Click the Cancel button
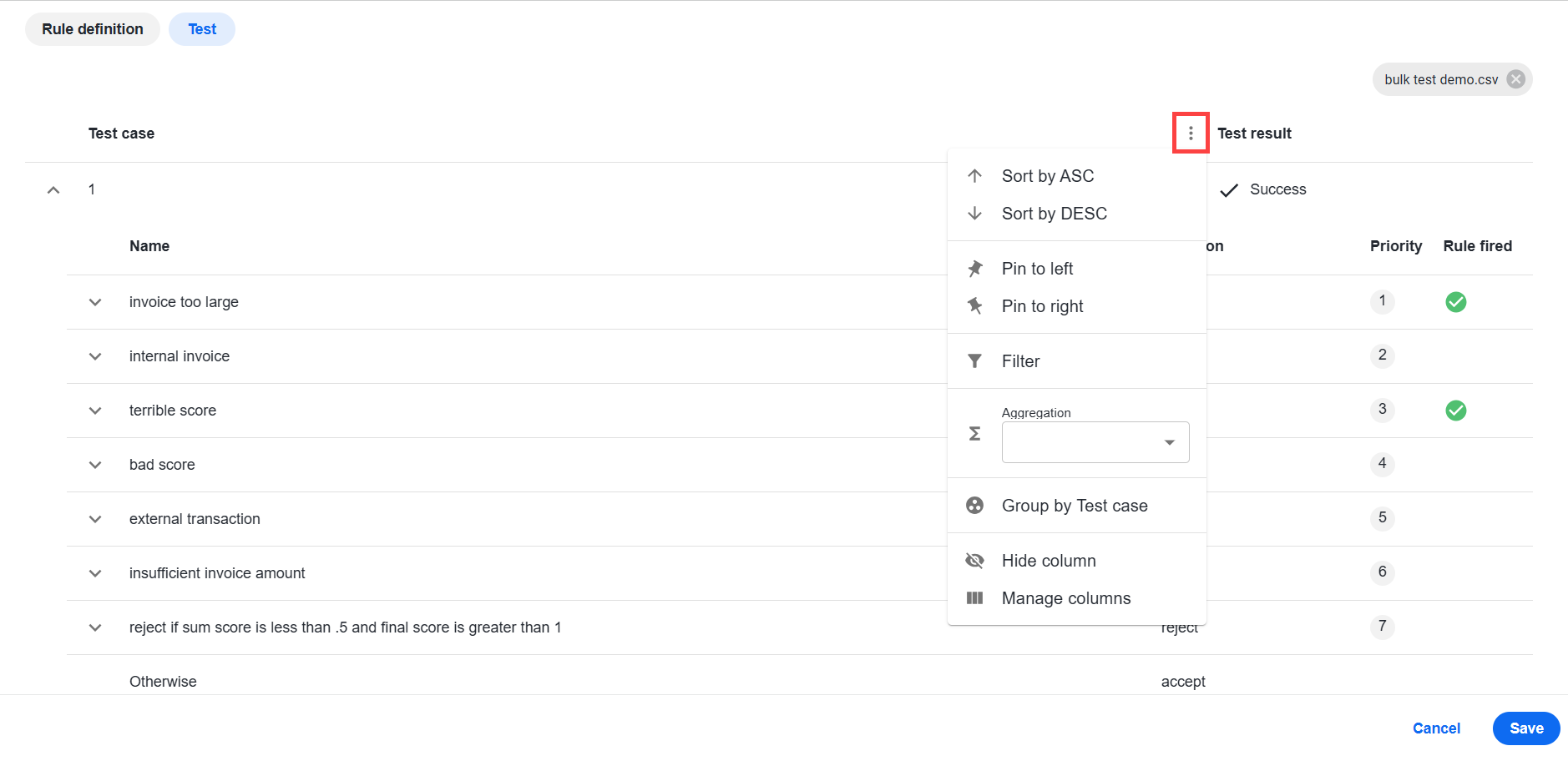 click(1436, 728)
